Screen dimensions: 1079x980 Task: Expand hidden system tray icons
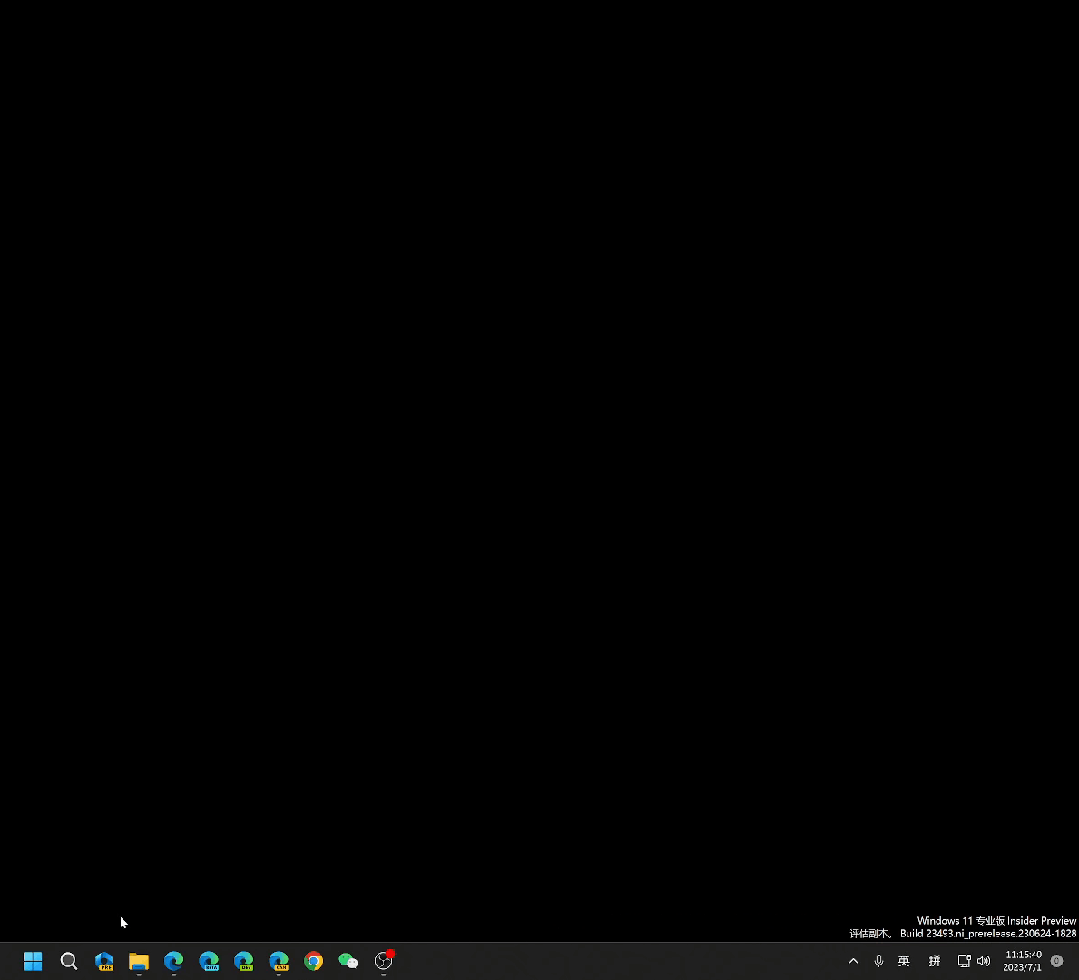[853, 961]
